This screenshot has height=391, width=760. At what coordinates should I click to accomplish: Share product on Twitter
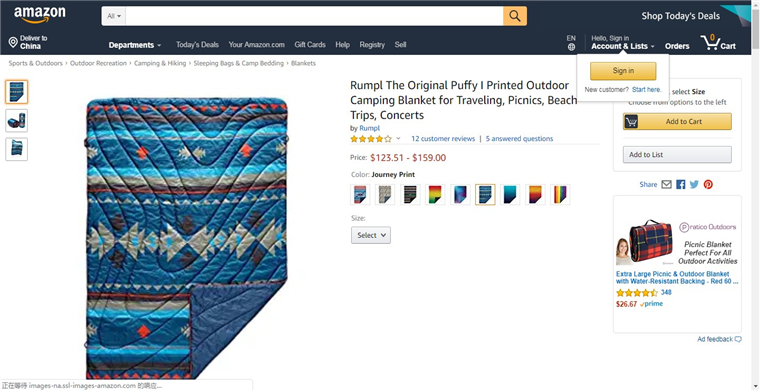click(694, 185)
